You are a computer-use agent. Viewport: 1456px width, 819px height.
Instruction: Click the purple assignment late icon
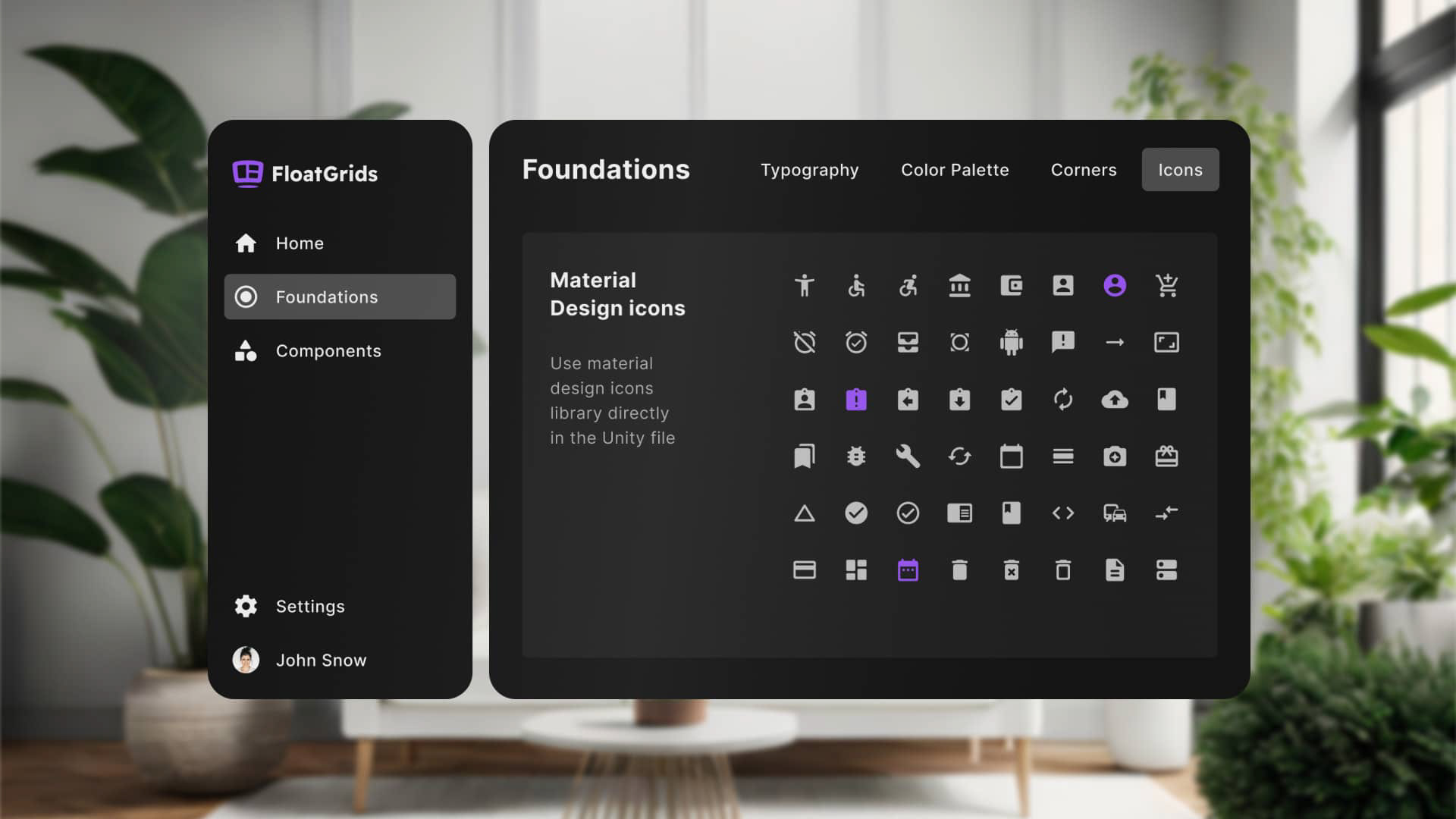(x=856, y=399)
